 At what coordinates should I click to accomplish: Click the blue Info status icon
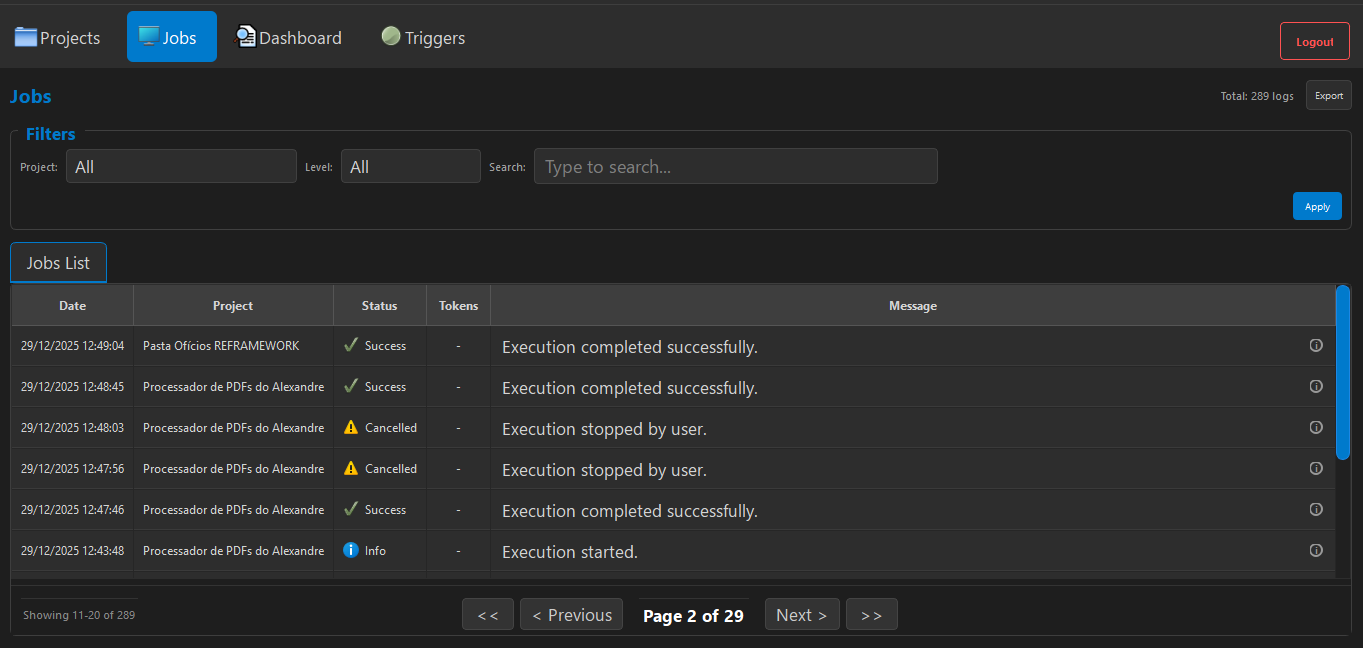(350, 550)
